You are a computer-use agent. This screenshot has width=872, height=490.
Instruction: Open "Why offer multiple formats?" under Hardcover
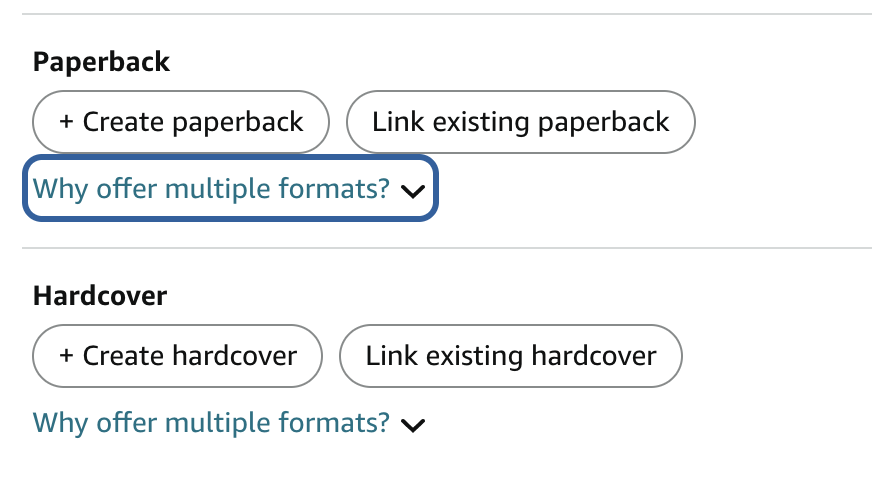(211, 423)
